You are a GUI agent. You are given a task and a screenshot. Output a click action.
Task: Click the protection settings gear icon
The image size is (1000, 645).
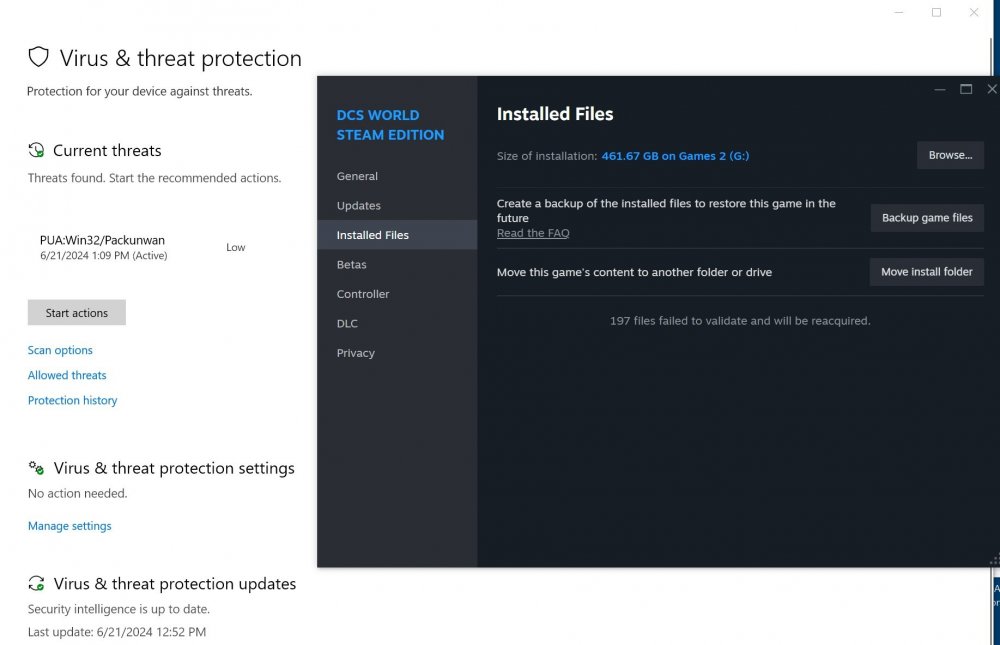click(x=36, y=467)
